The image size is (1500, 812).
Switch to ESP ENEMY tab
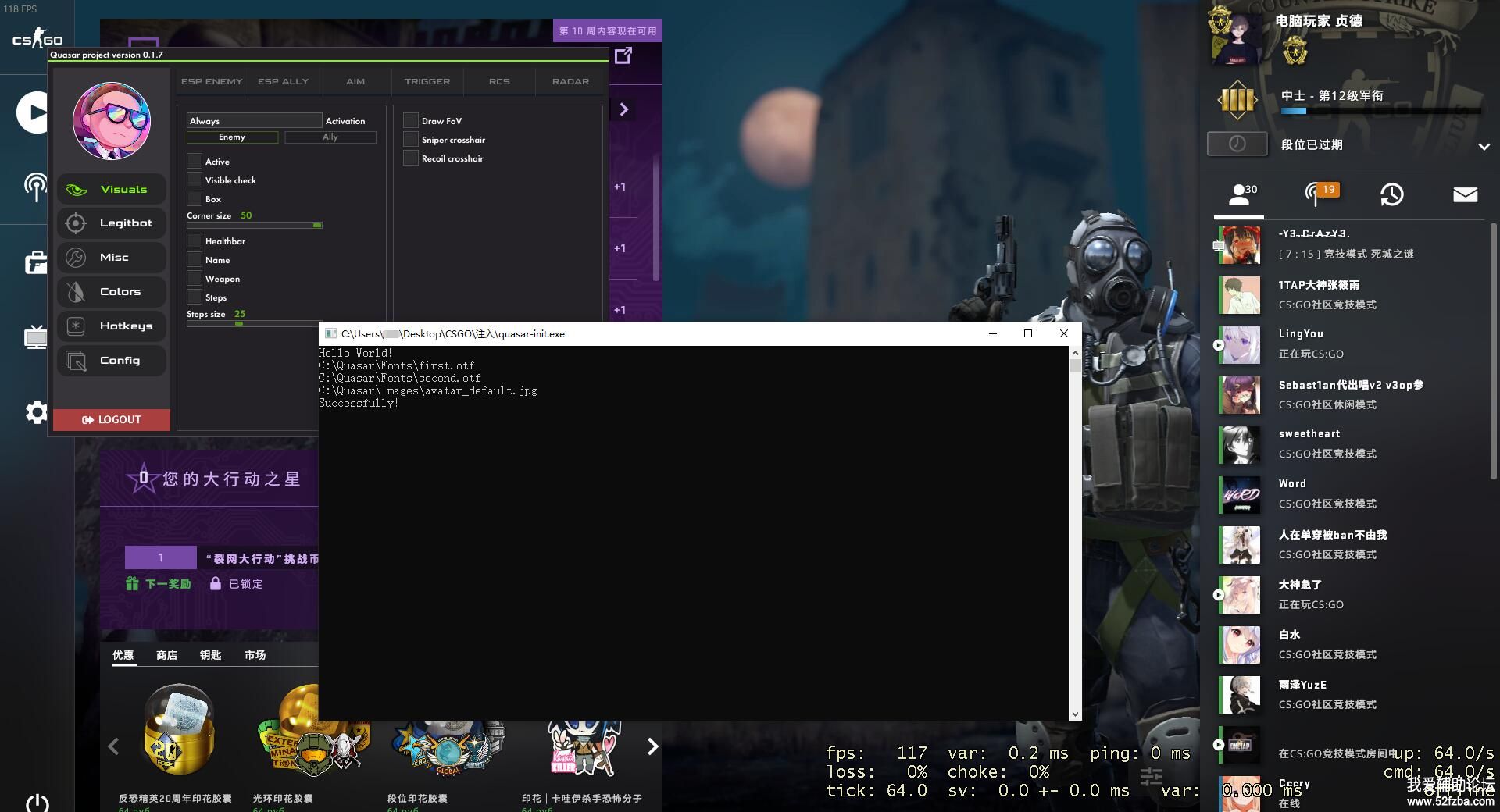(212, 81)
